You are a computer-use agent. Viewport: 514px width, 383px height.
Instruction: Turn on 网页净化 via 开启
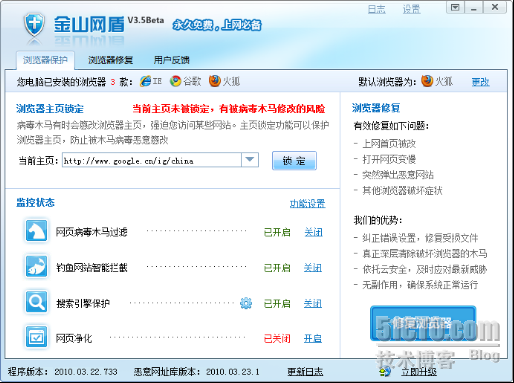[313, 339]
